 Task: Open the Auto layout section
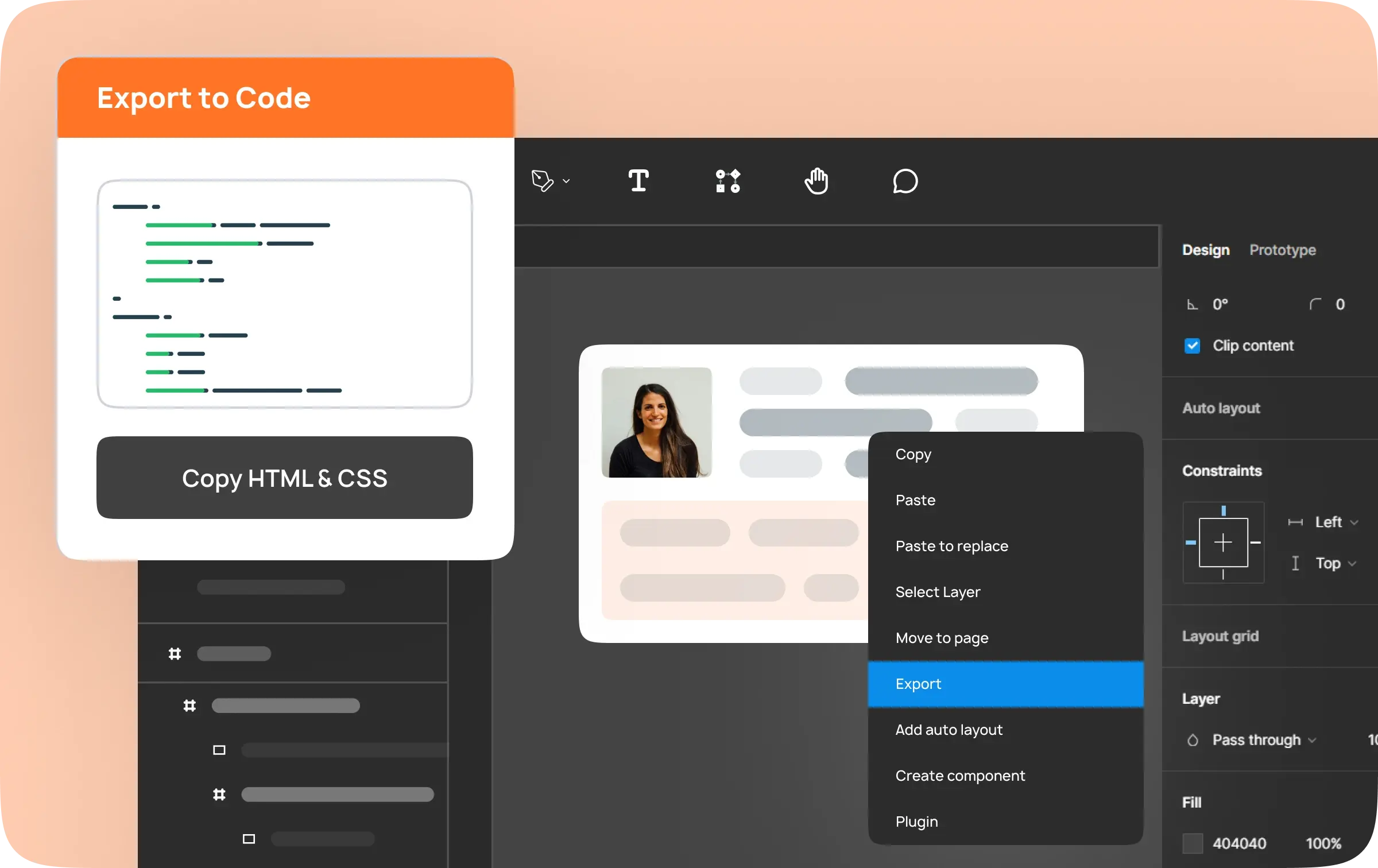pos(1221,408)
